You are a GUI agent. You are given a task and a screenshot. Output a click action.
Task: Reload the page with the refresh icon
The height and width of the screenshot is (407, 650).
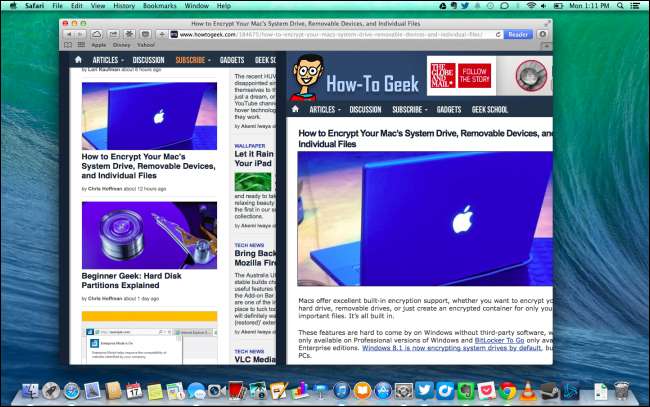coord(498,35)
